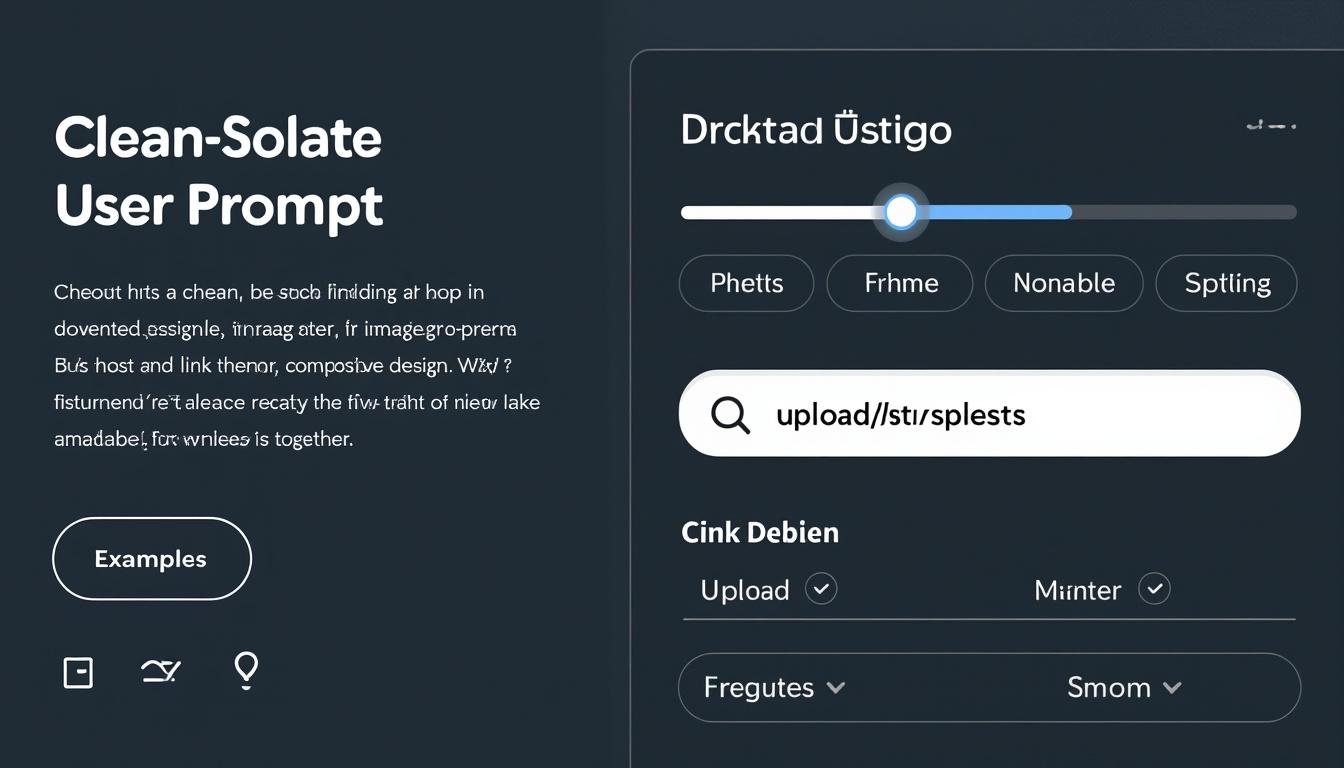Select the Frhme pill tab
Screen dimensions: 1344x768
900,283
